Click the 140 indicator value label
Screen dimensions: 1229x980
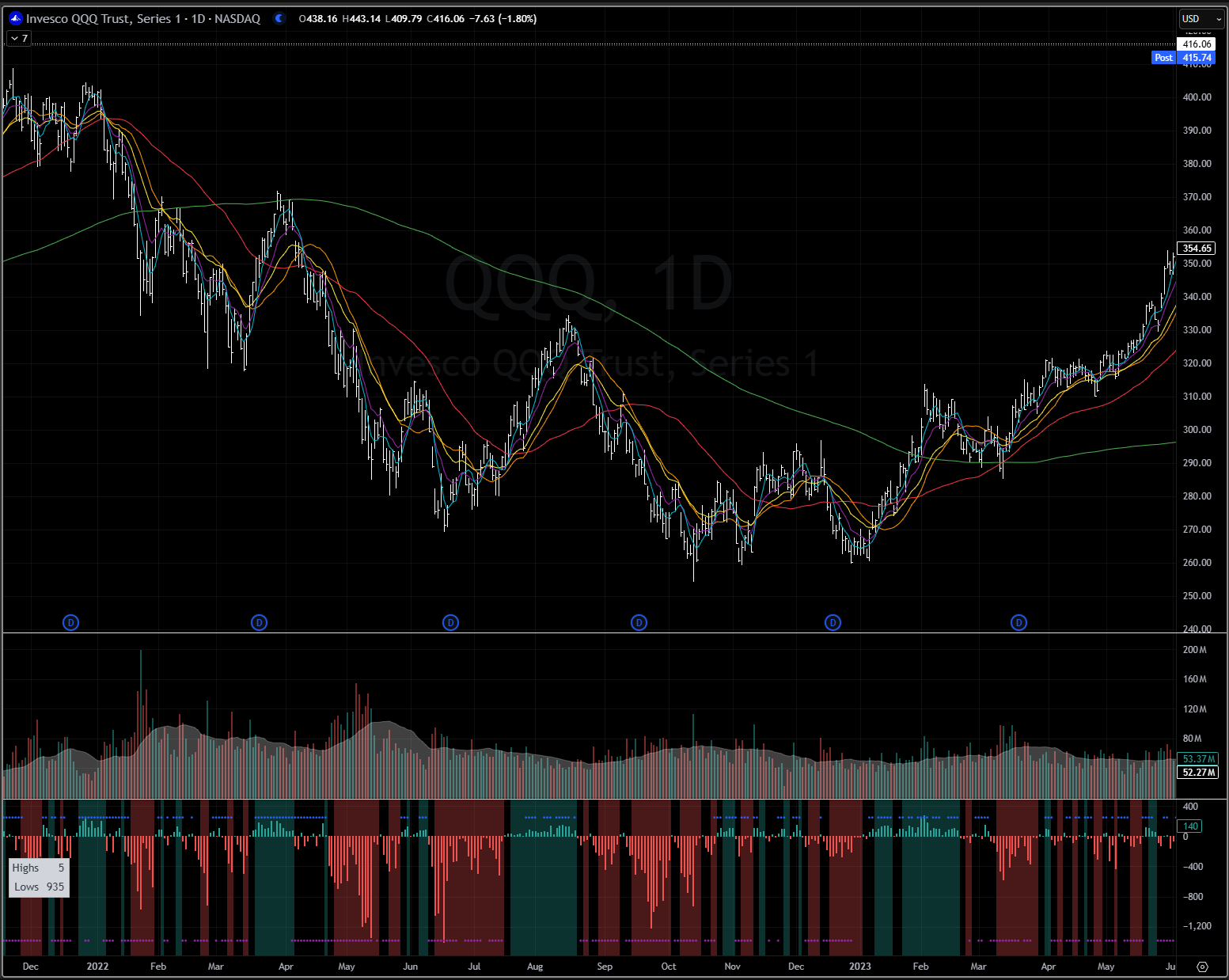(x=1190, y=826)
